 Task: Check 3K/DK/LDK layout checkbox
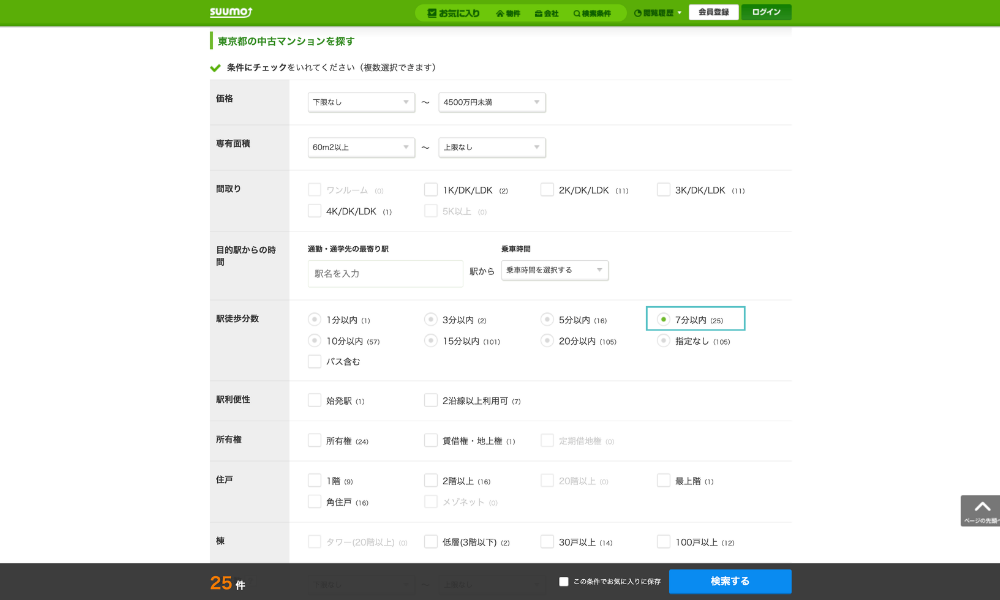coord(663,189)
